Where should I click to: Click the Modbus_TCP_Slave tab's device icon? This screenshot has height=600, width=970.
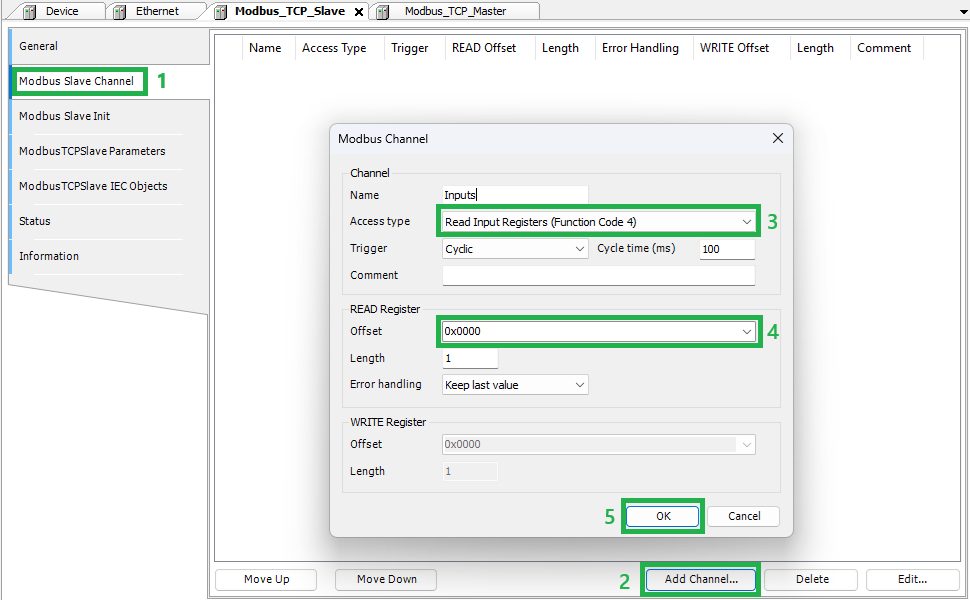click(x=220, y=12)
